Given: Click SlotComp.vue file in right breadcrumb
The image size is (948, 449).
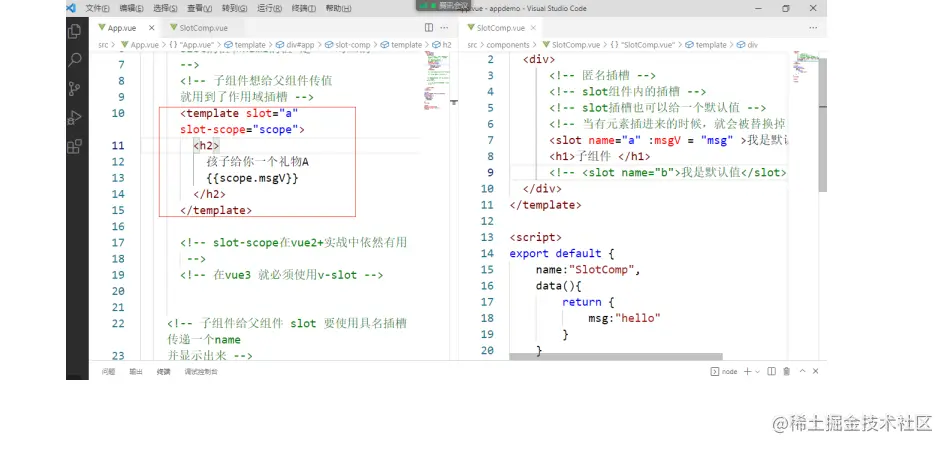Looking at the screenshot, I should [571, 45].
